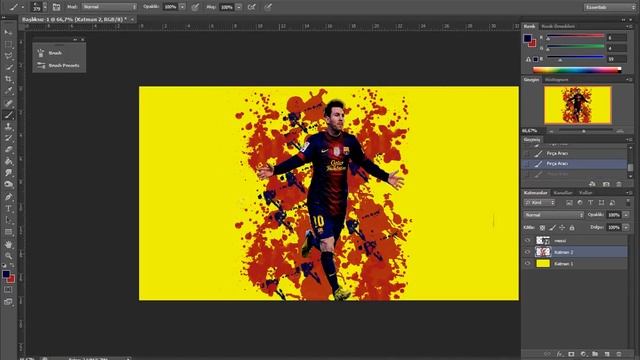Click the fx layer style icon
This screenshot has width=640, height=360.
pyautogui.click(x=560, y=354)
